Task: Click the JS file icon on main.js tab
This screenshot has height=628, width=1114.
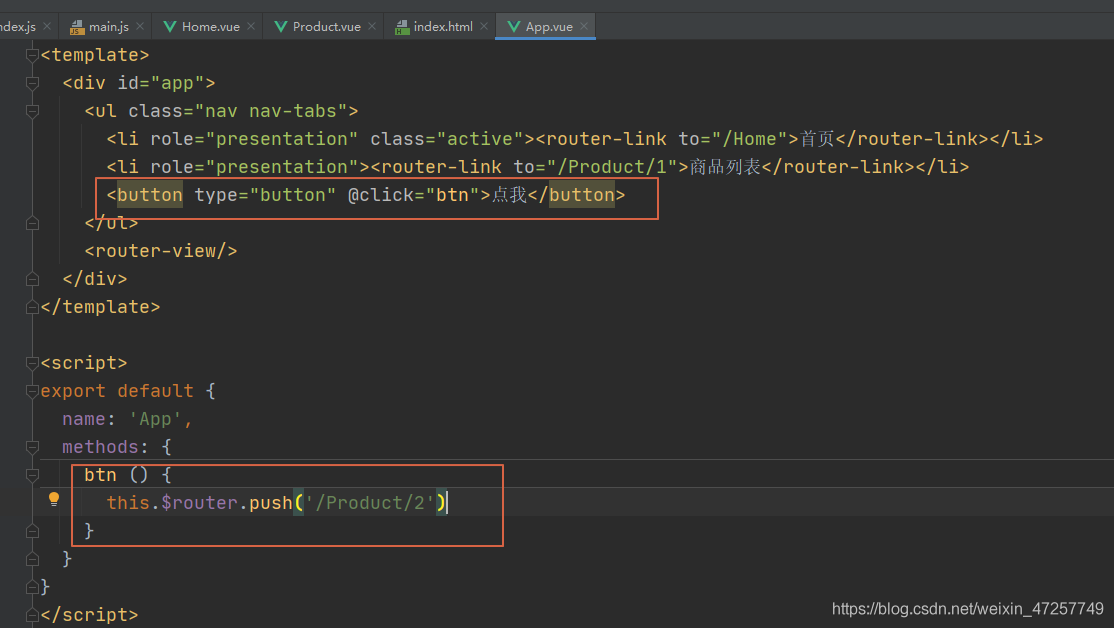Action: coord(77,27)
